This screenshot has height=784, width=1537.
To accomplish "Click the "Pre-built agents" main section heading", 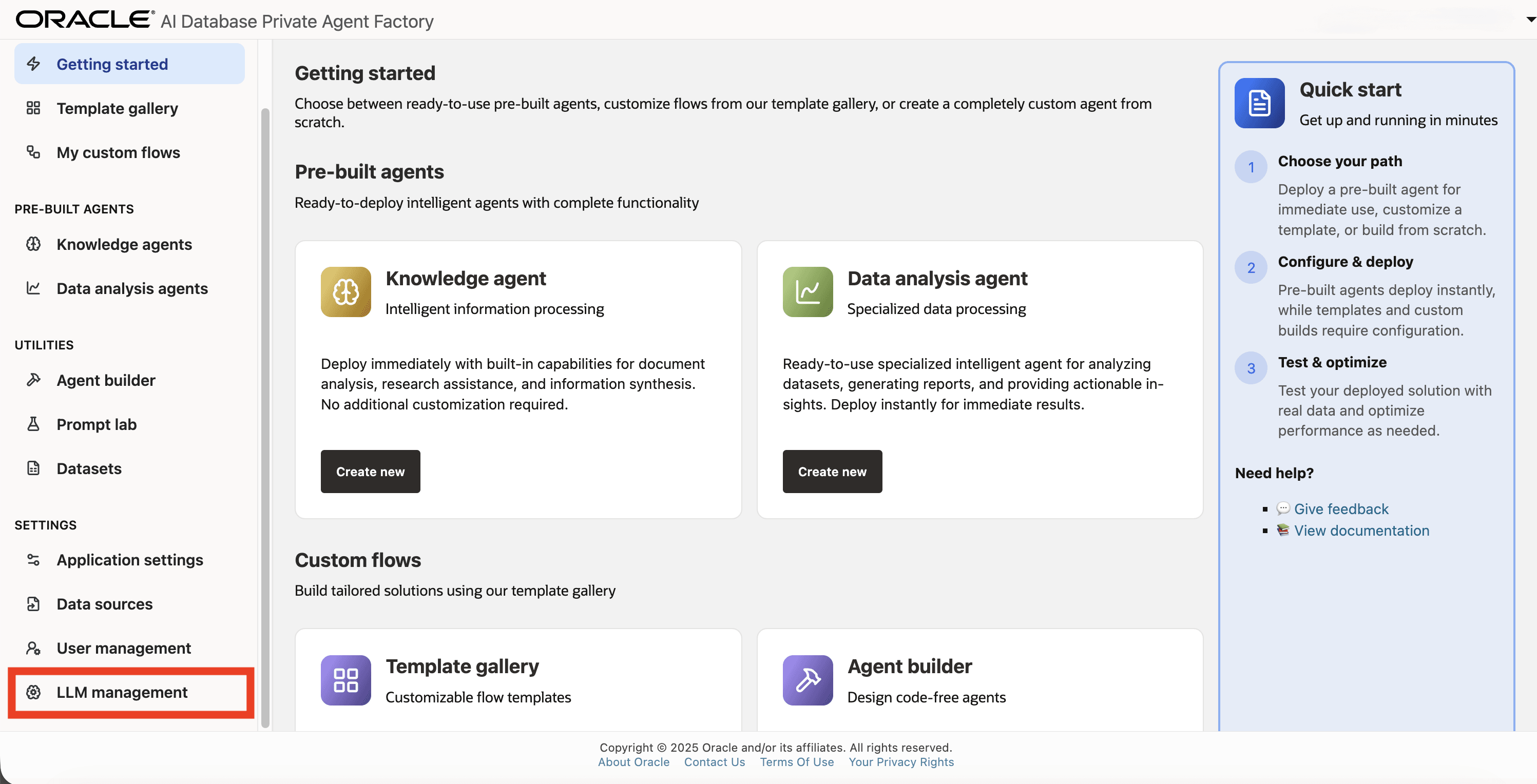I will (369, 172).
